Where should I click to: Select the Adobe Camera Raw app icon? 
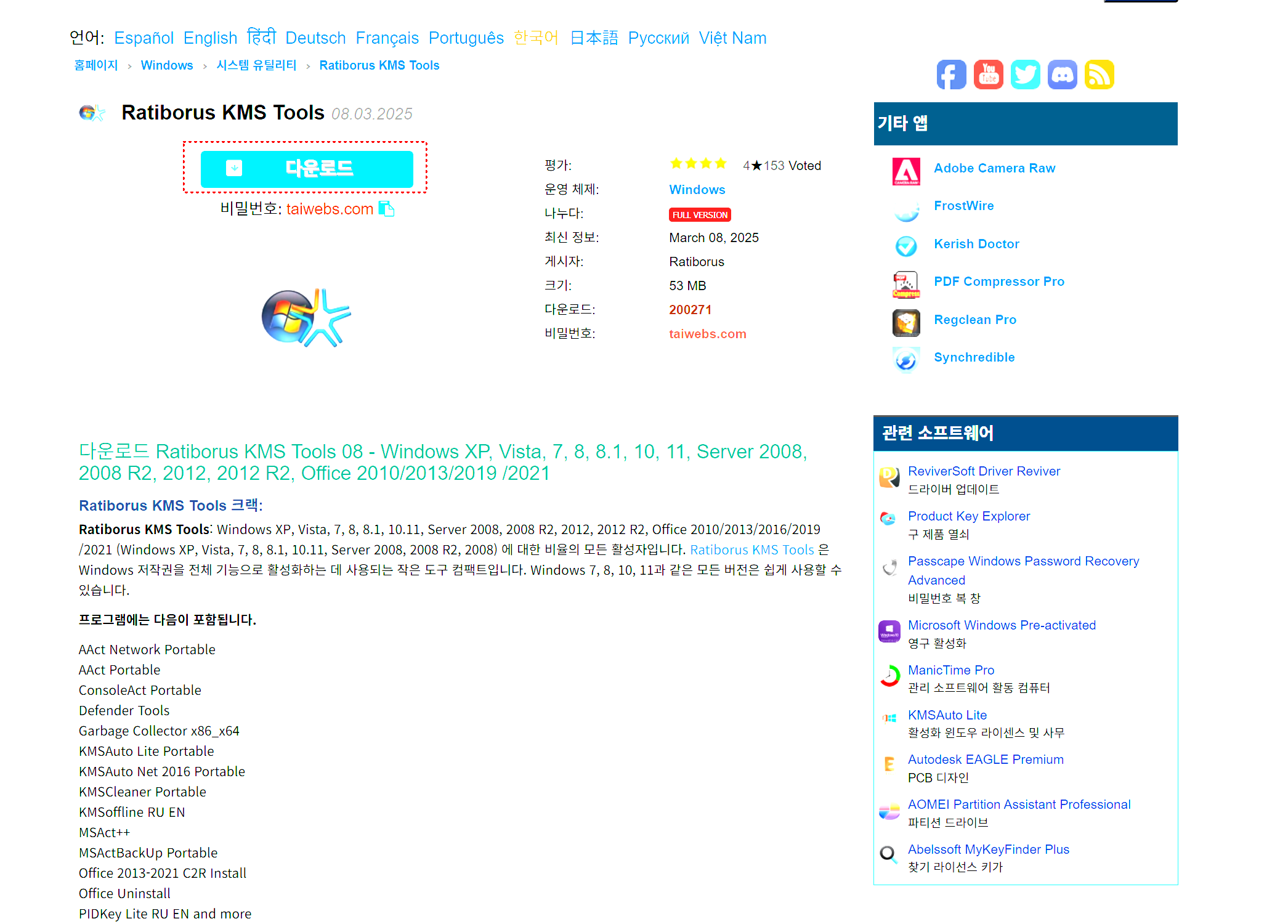coord(905,171)
